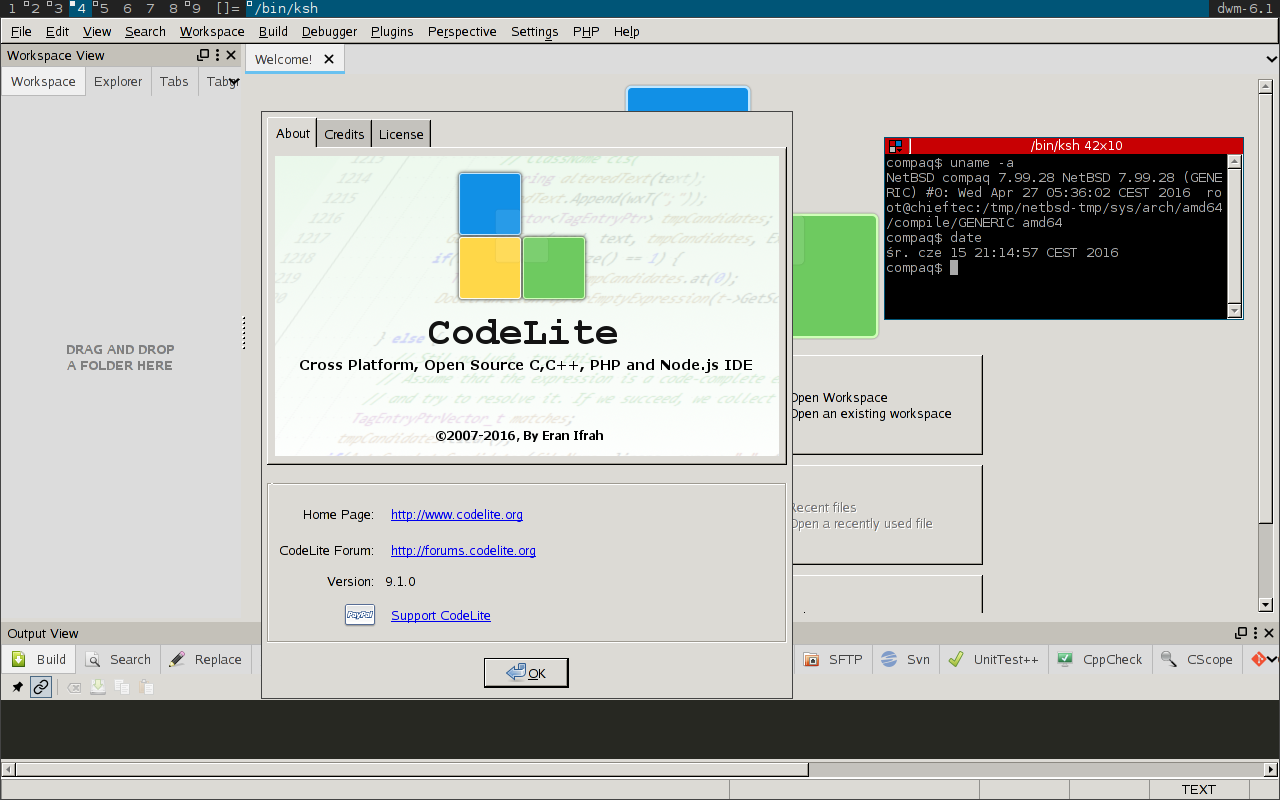
Task: Open the Plugins menu
Action: (392, 31)
